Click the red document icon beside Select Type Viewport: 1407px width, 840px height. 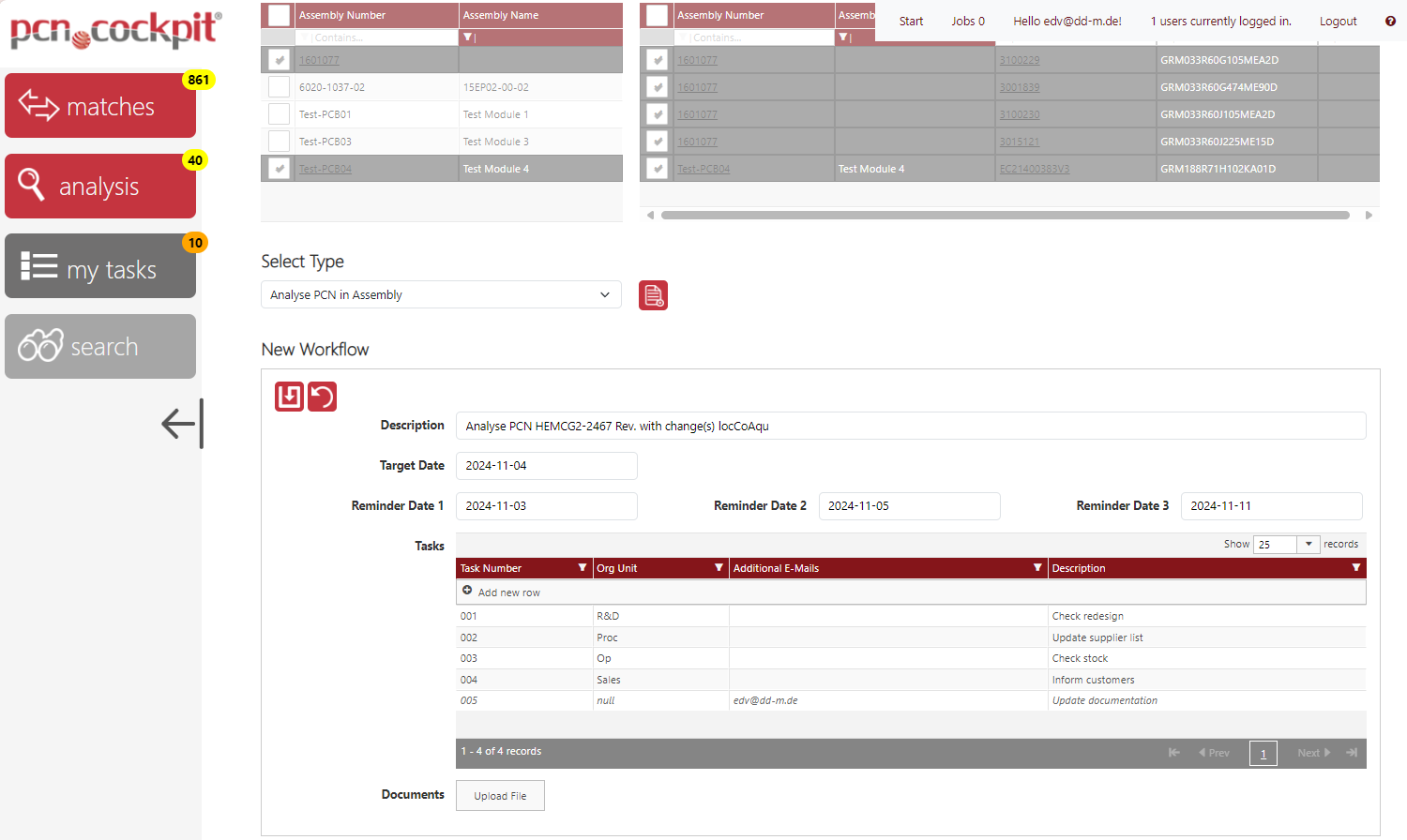(x=653, y=295)
